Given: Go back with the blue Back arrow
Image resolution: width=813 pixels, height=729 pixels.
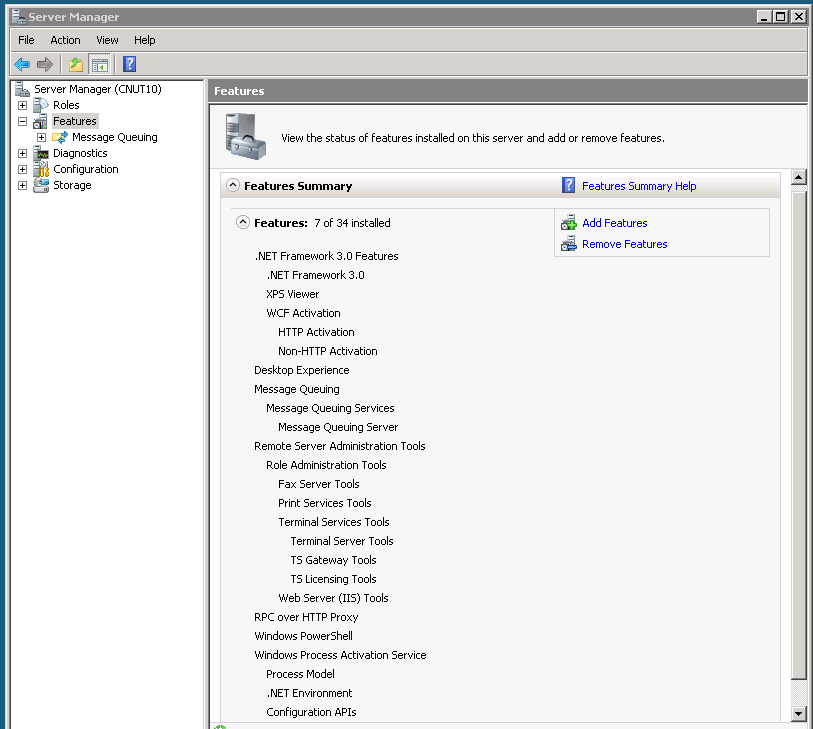Looking at the screenshot, I should point(22,64).
